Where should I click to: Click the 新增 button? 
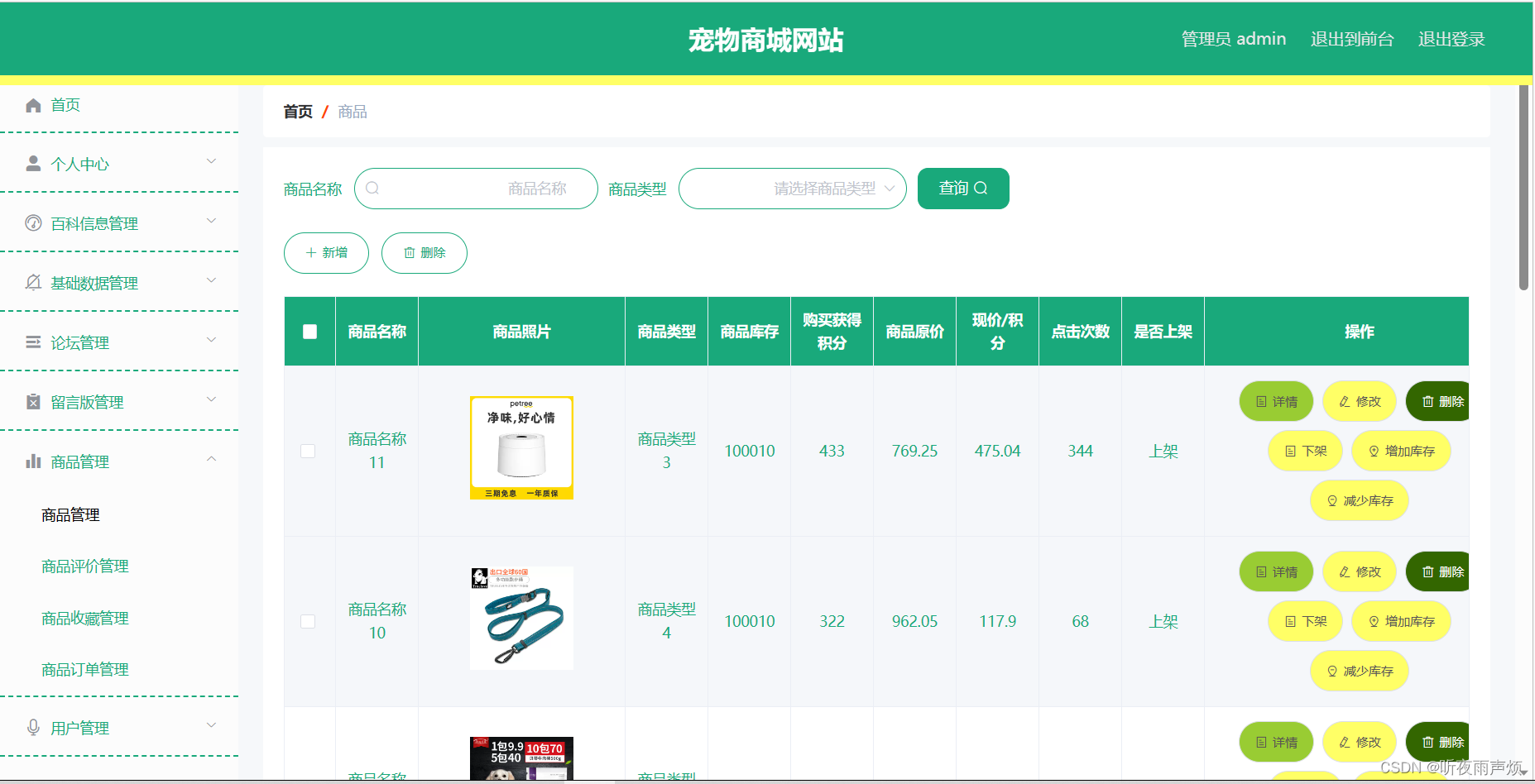[326, 253]
